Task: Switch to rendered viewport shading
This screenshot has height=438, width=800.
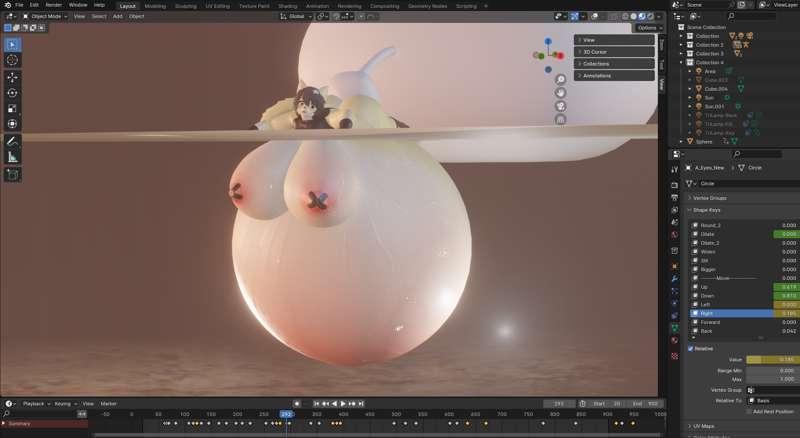Action: 651,16
